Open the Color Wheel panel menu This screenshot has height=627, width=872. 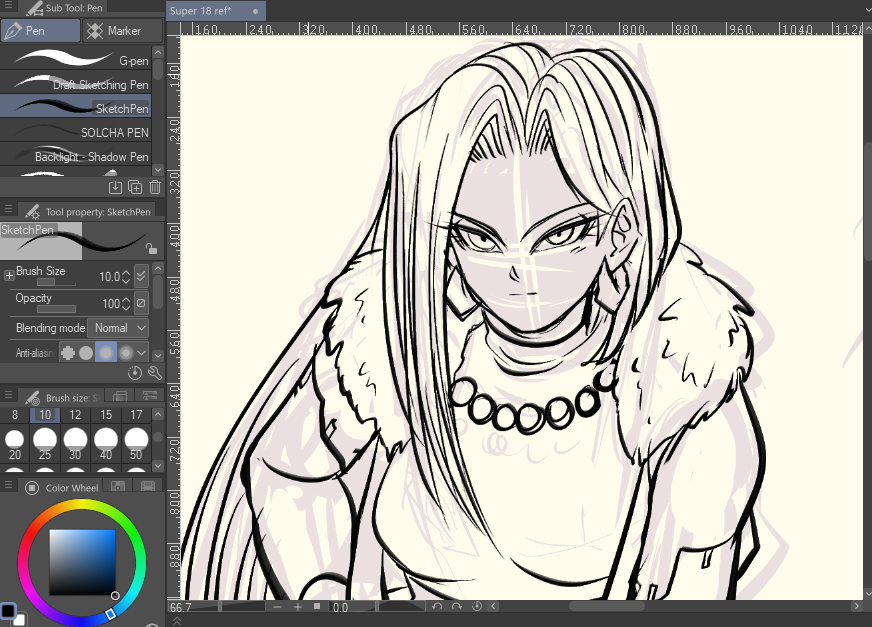(8, 485)
